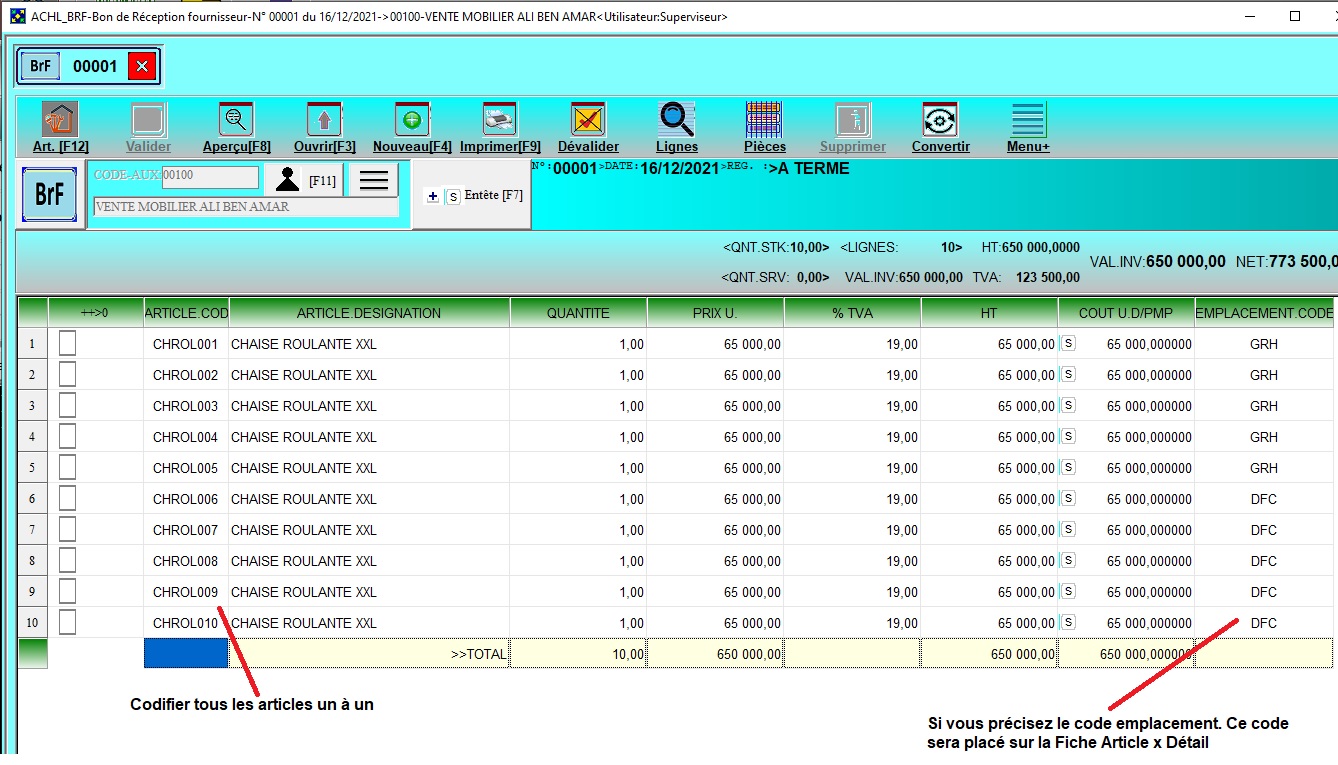Click supplier name field VENTE MOBILIER ALI BEN AMAR
1338x765 pixels.
245,207
